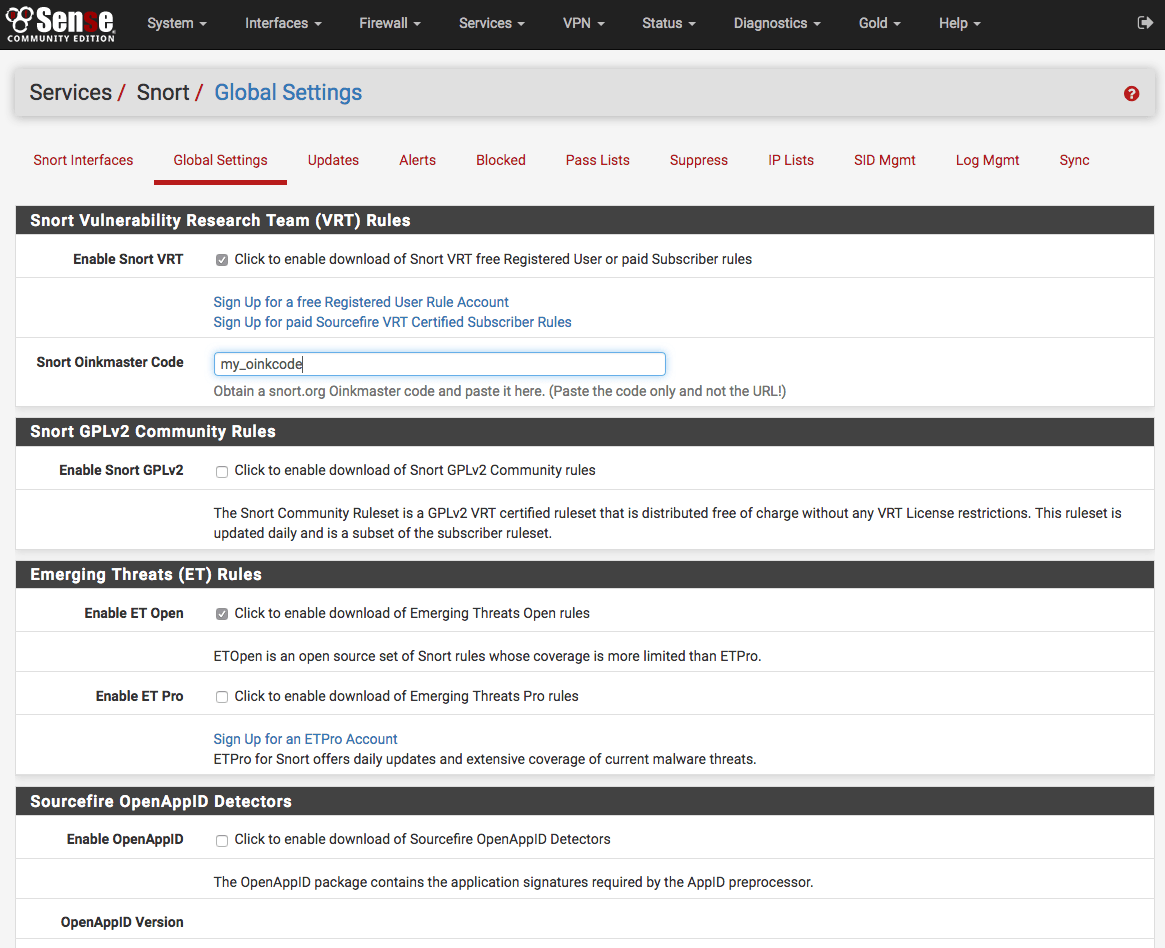This screenshot has width=1165, height=948.
Task: Enable the OpenAppID Detectors checkbox
Action: pyautogui.click(x=222, y=840)
